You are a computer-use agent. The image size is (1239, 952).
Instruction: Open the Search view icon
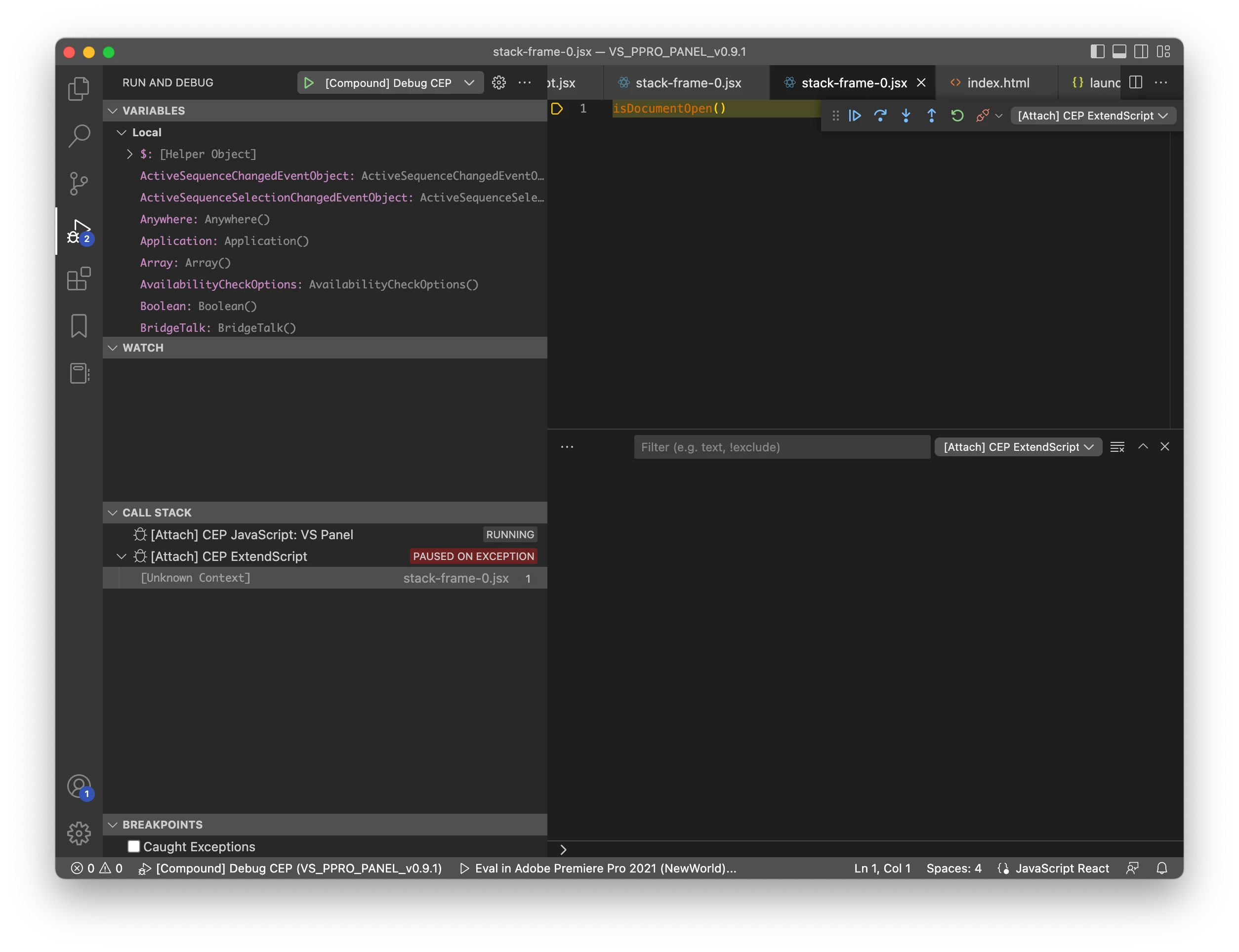[x=79, y=136]
